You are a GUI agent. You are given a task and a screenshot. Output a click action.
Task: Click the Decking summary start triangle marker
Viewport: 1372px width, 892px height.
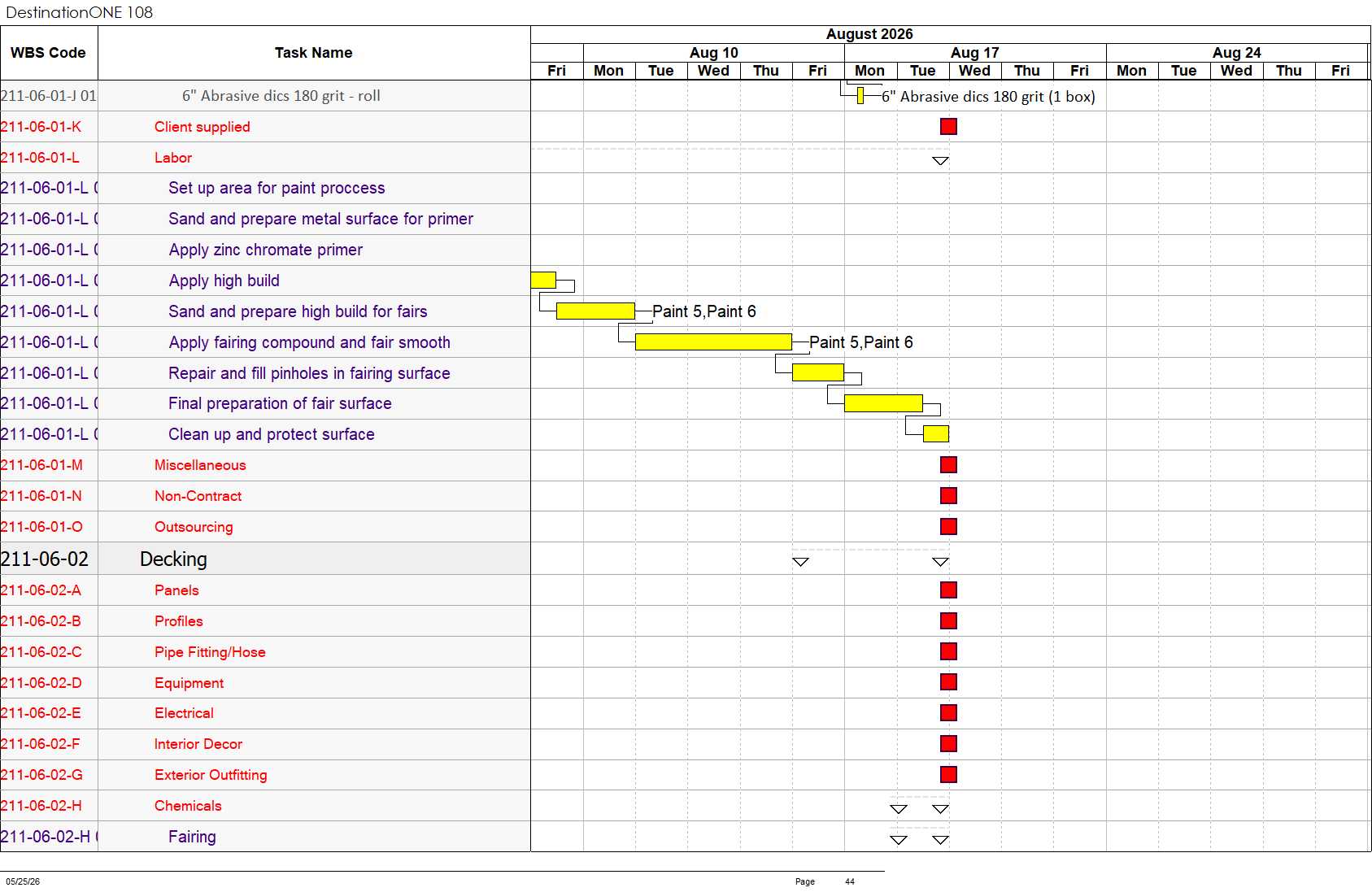pyautogui.click(x=800, y=562)
